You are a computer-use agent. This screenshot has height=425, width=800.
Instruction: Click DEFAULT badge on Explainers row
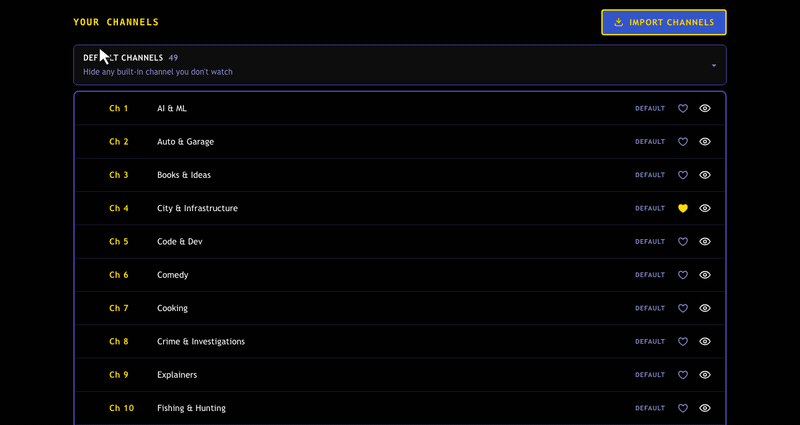(x=650, y=374)
